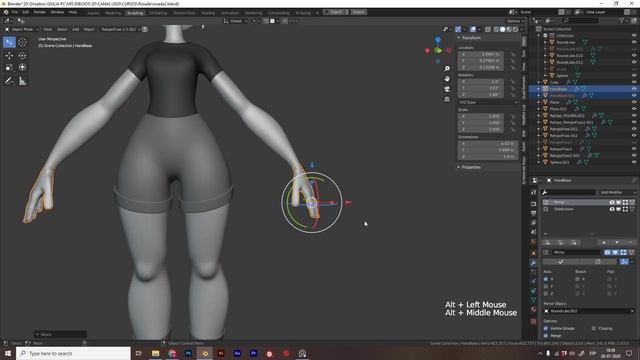Open the Output properties tab icon

click(x=533, y=213)
